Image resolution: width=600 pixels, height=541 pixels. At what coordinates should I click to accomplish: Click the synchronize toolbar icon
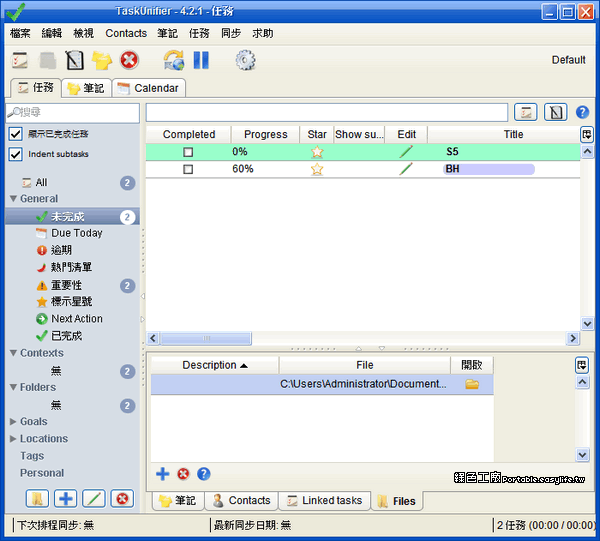[174, 60]
